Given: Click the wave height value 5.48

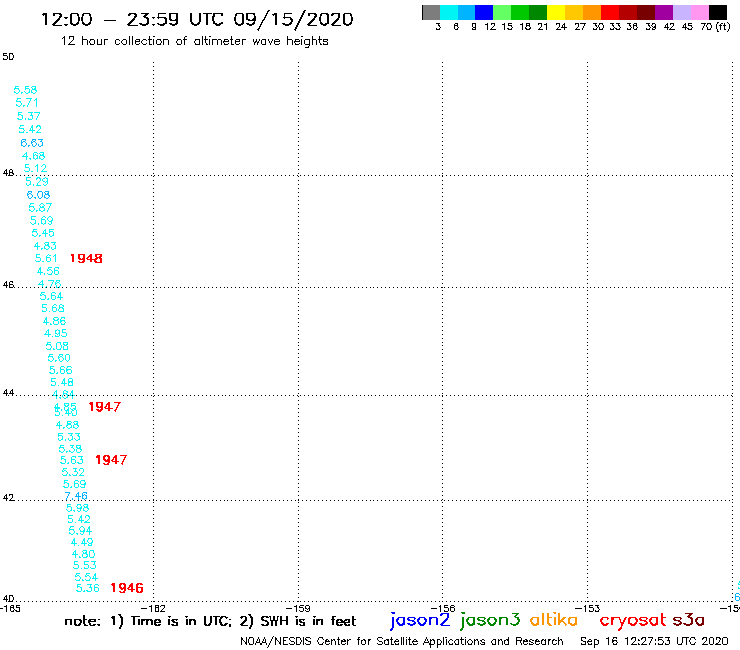Looking at the screenshot, I should pos(62,382).
